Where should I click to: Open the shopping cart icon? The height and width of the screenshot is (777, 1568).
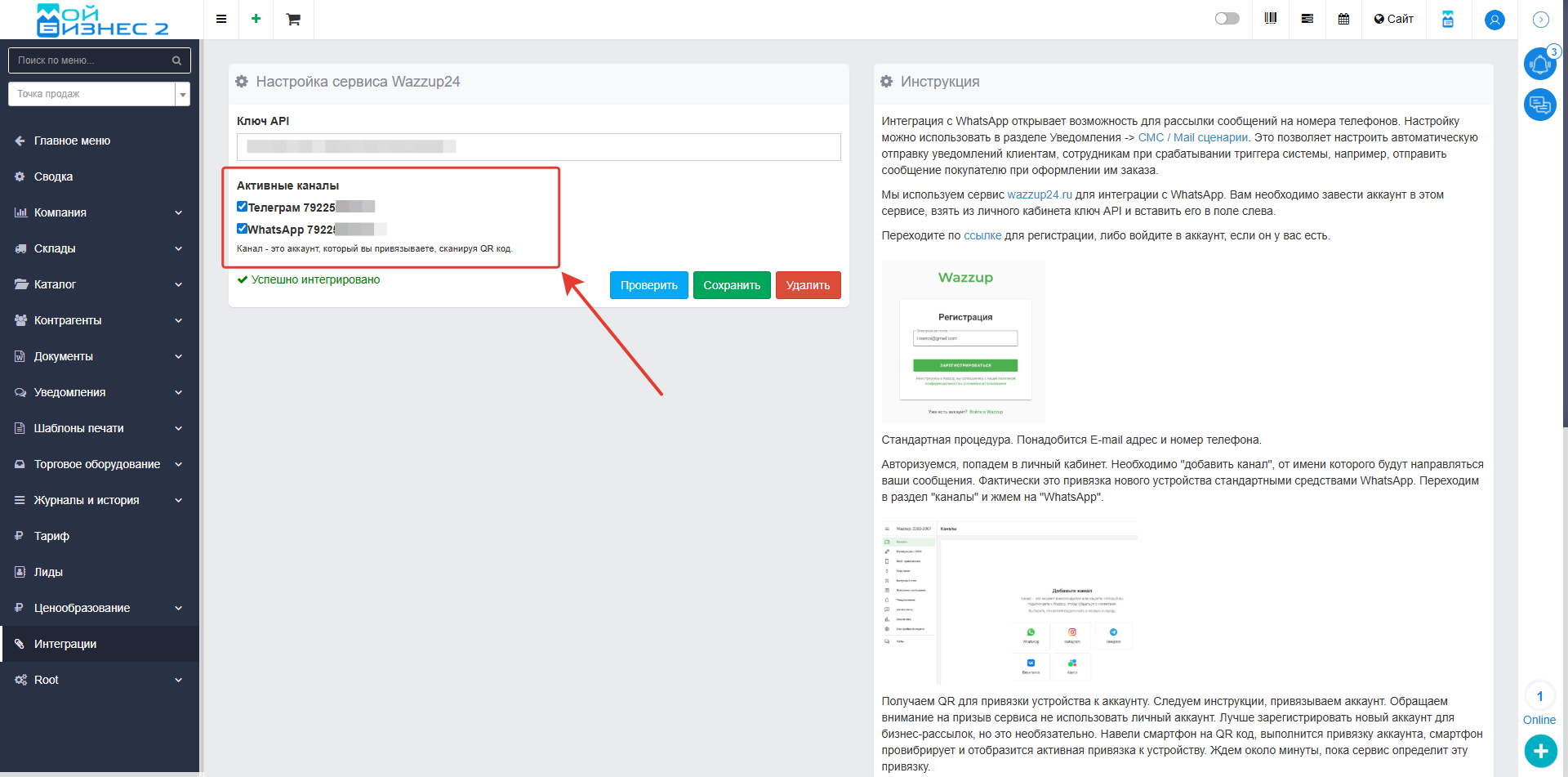tap(293, 20)
